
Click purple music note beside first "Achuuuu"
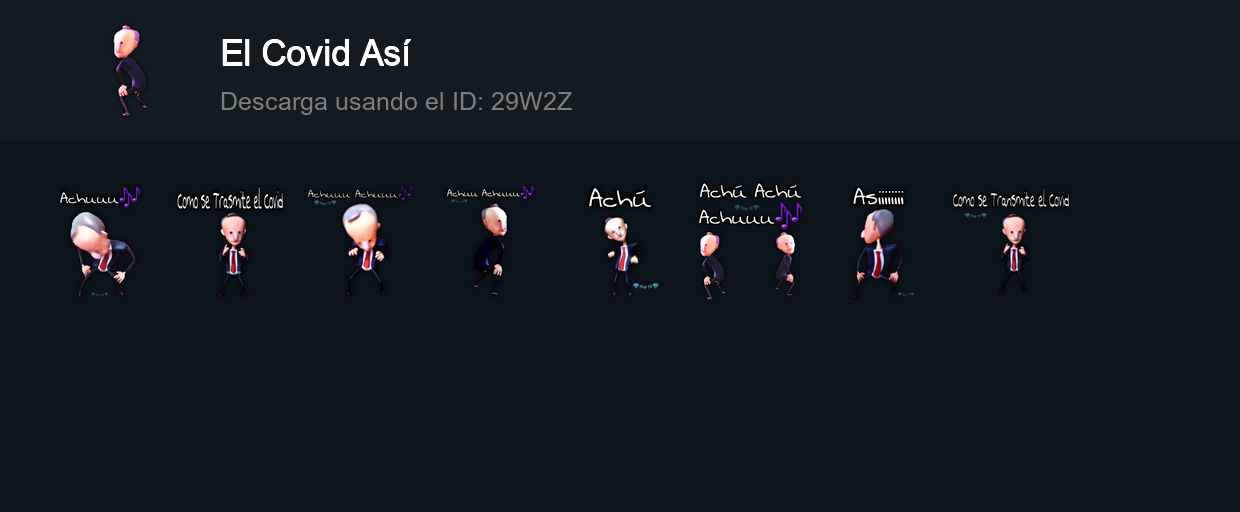coord(130,196)
